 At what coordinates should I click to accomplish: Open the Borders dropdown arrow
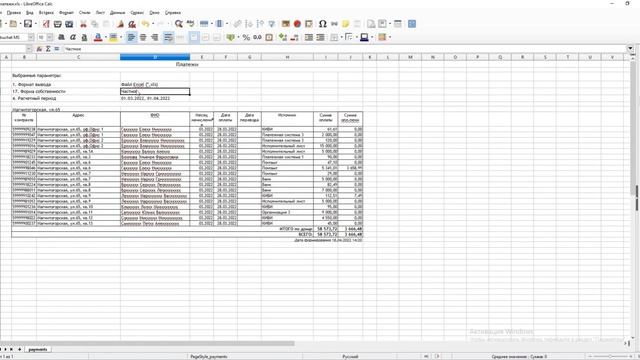pyautogui.click(x=342, y=37)
